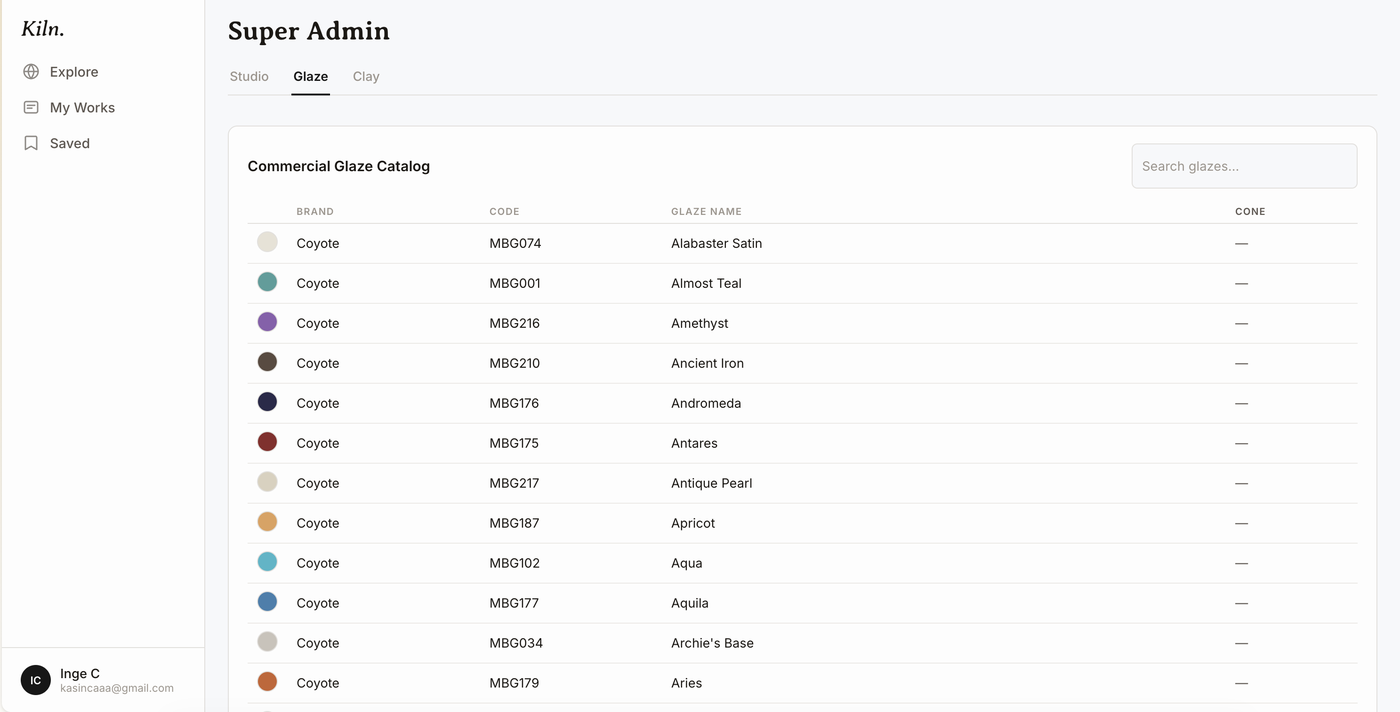Select the Glaze tab
The width and height of the screenshot is (1400, 712).
(311, 76)
